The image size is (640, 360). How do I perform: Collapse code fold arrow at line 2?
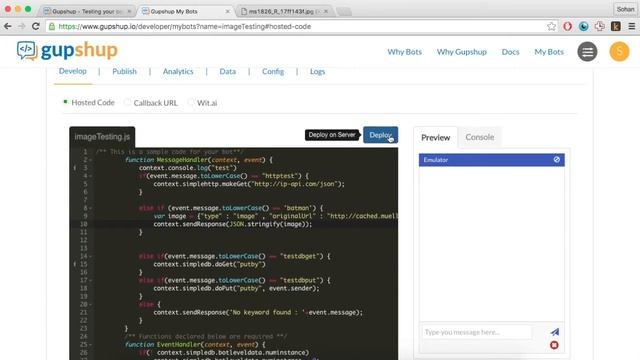(91, 160)
